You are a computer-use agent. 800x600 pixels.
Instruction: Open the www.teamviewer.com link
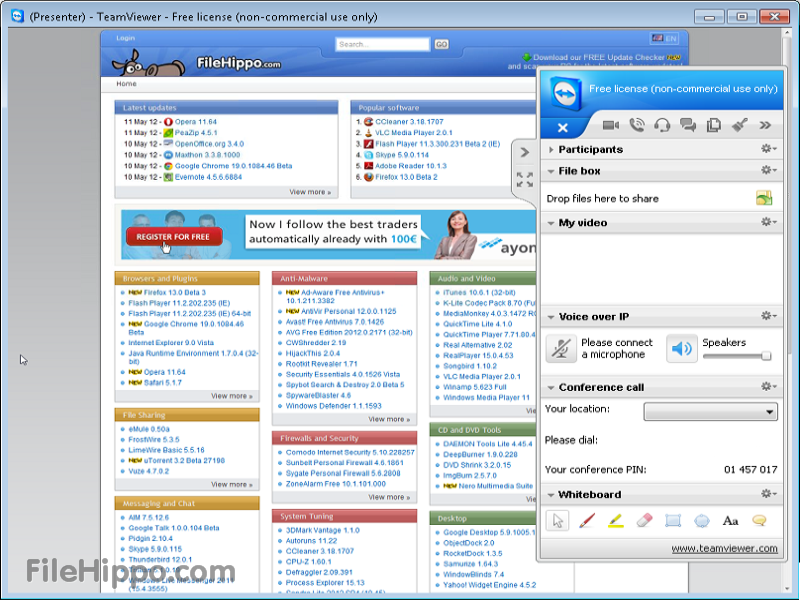724,548
